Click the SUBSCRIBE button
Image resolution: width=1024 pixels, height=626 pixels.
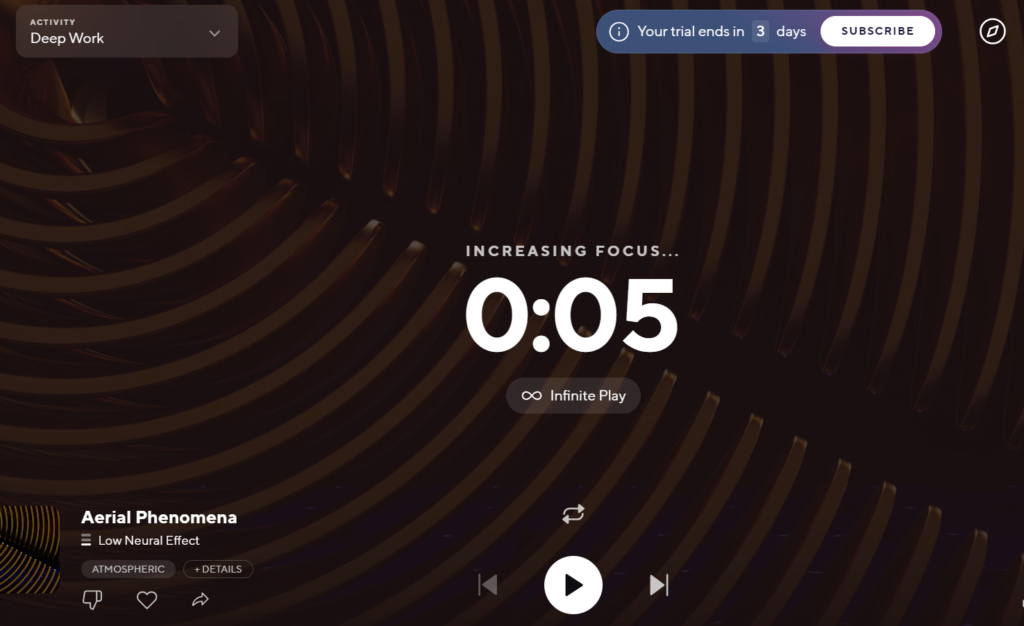point(877,31)
